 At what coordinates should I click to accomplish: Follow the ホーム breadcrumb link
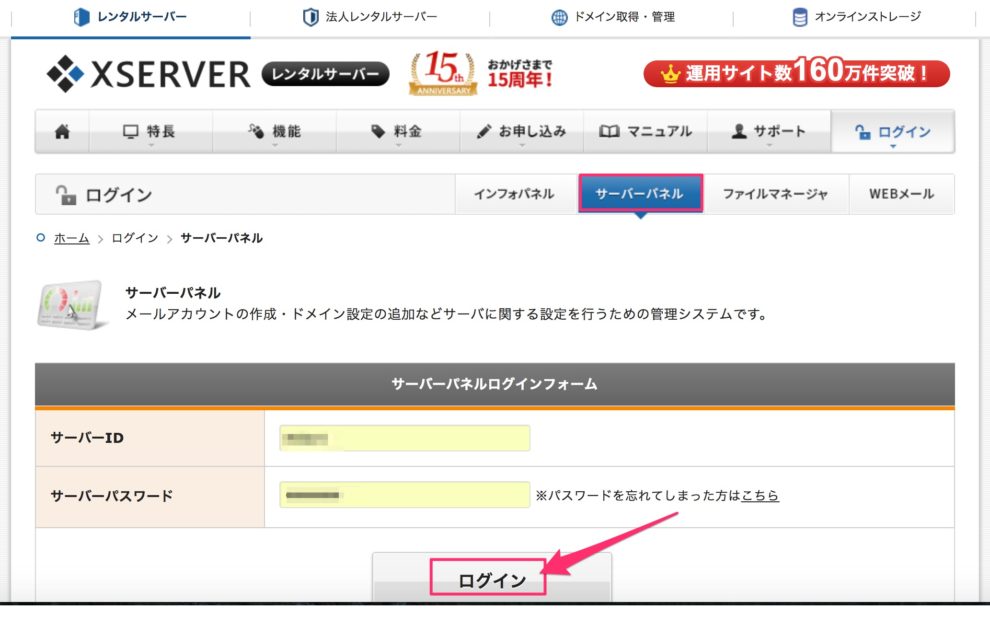(x=71, y=238)
